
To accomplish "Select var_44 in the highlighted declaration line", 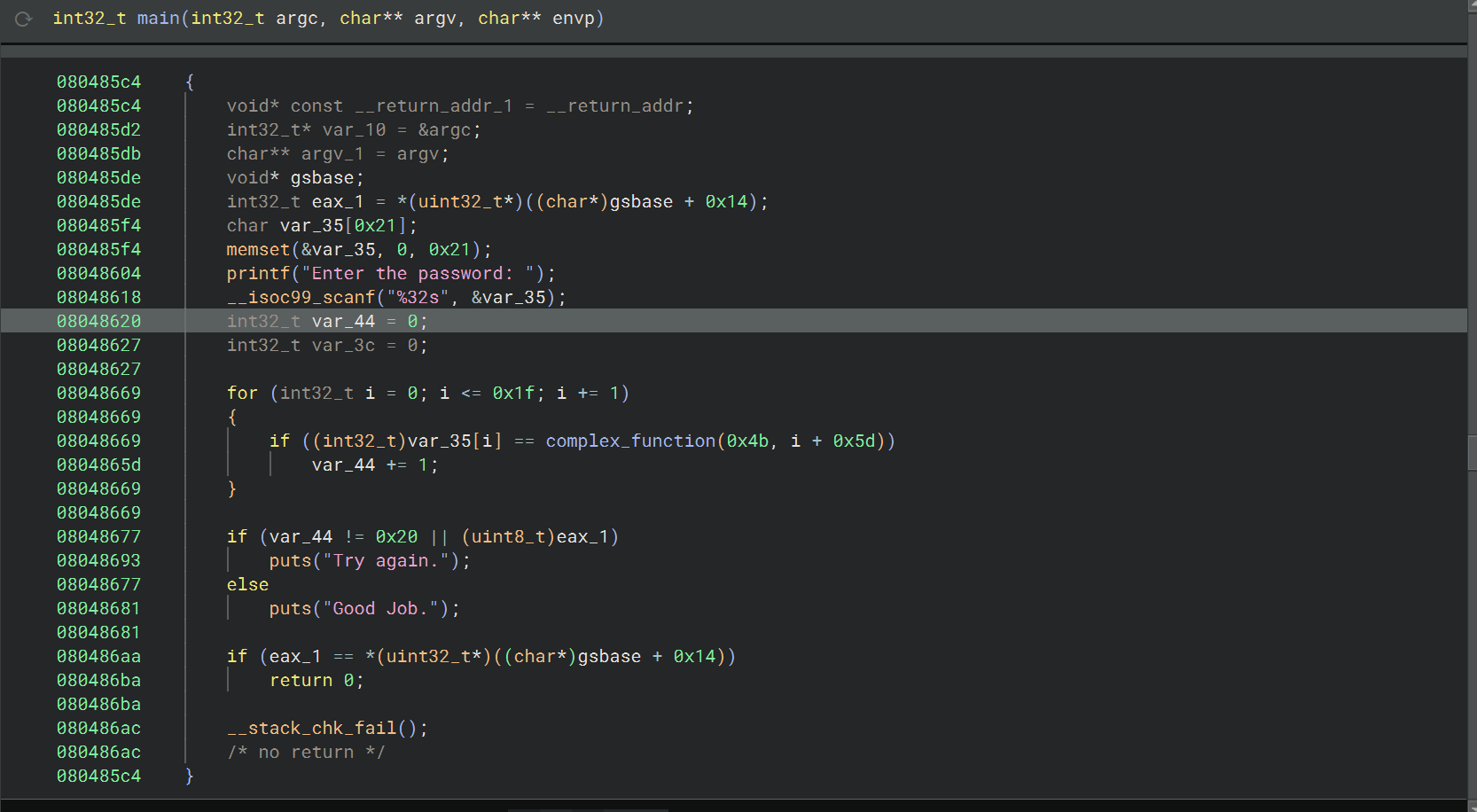I will pos(343,321).
